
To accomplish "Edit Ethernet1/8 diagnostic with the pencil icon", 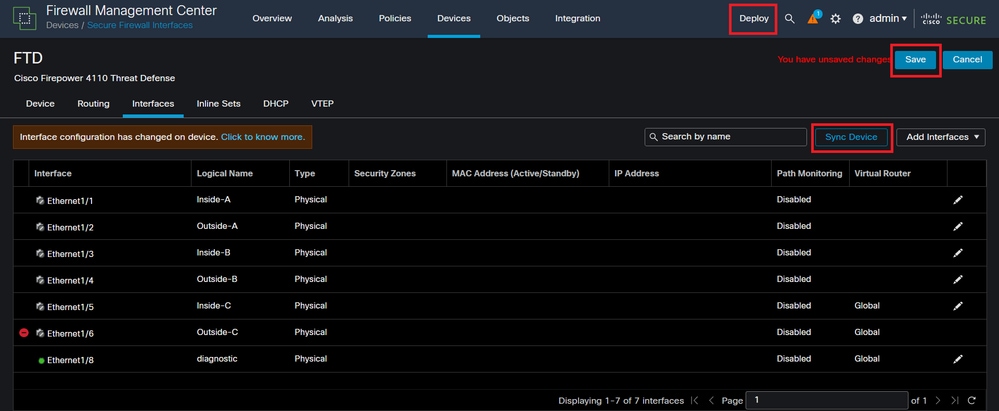I will pyautogui.click(x=958, y=359).
